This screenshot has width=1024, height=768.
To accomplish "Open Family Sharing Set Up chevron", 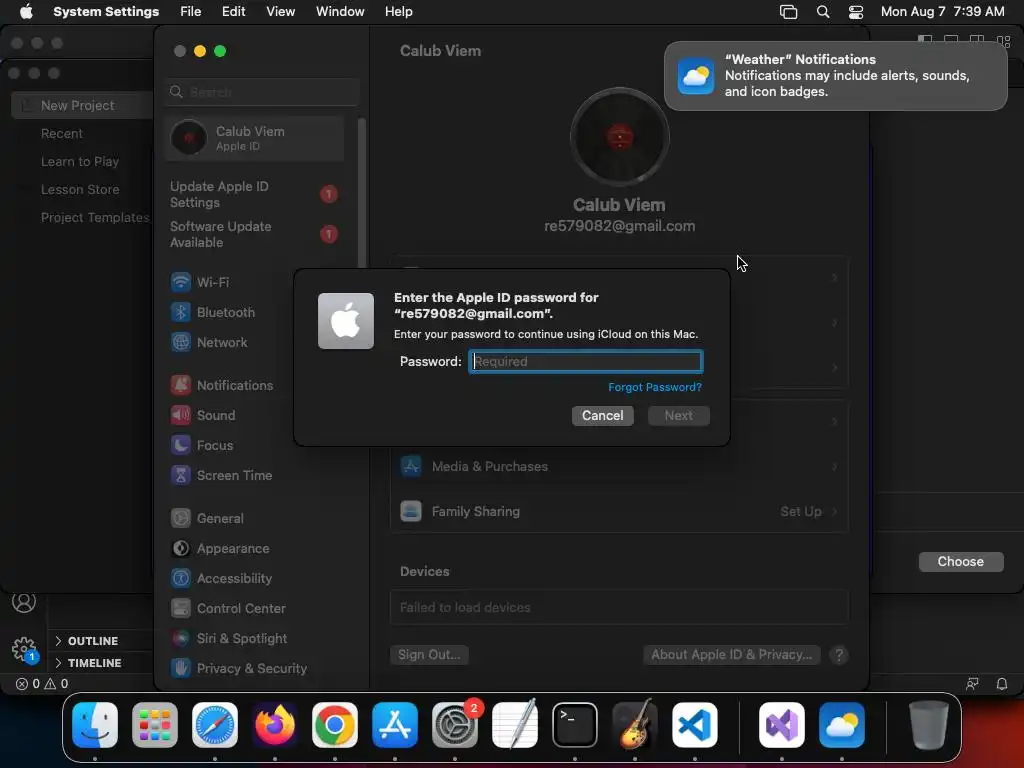I will pyautogui.click(x=835, y=511).
